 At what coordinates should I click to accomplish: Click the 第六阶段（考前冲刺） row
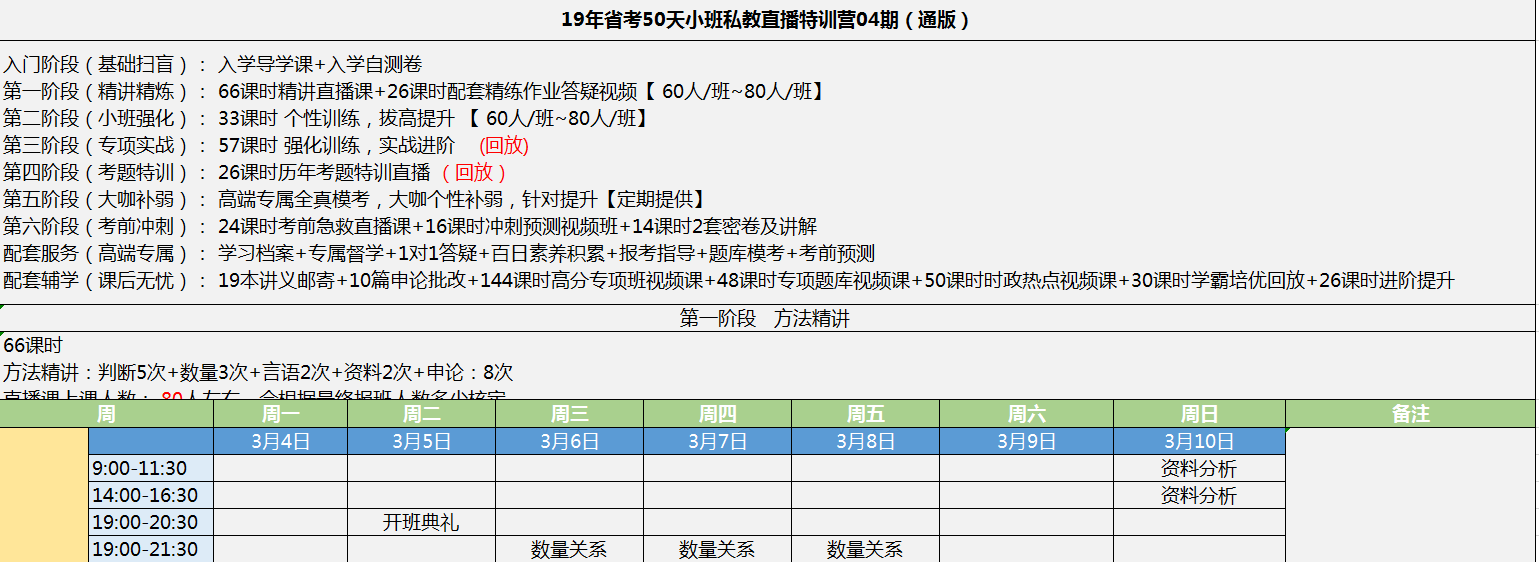[410, 227]
